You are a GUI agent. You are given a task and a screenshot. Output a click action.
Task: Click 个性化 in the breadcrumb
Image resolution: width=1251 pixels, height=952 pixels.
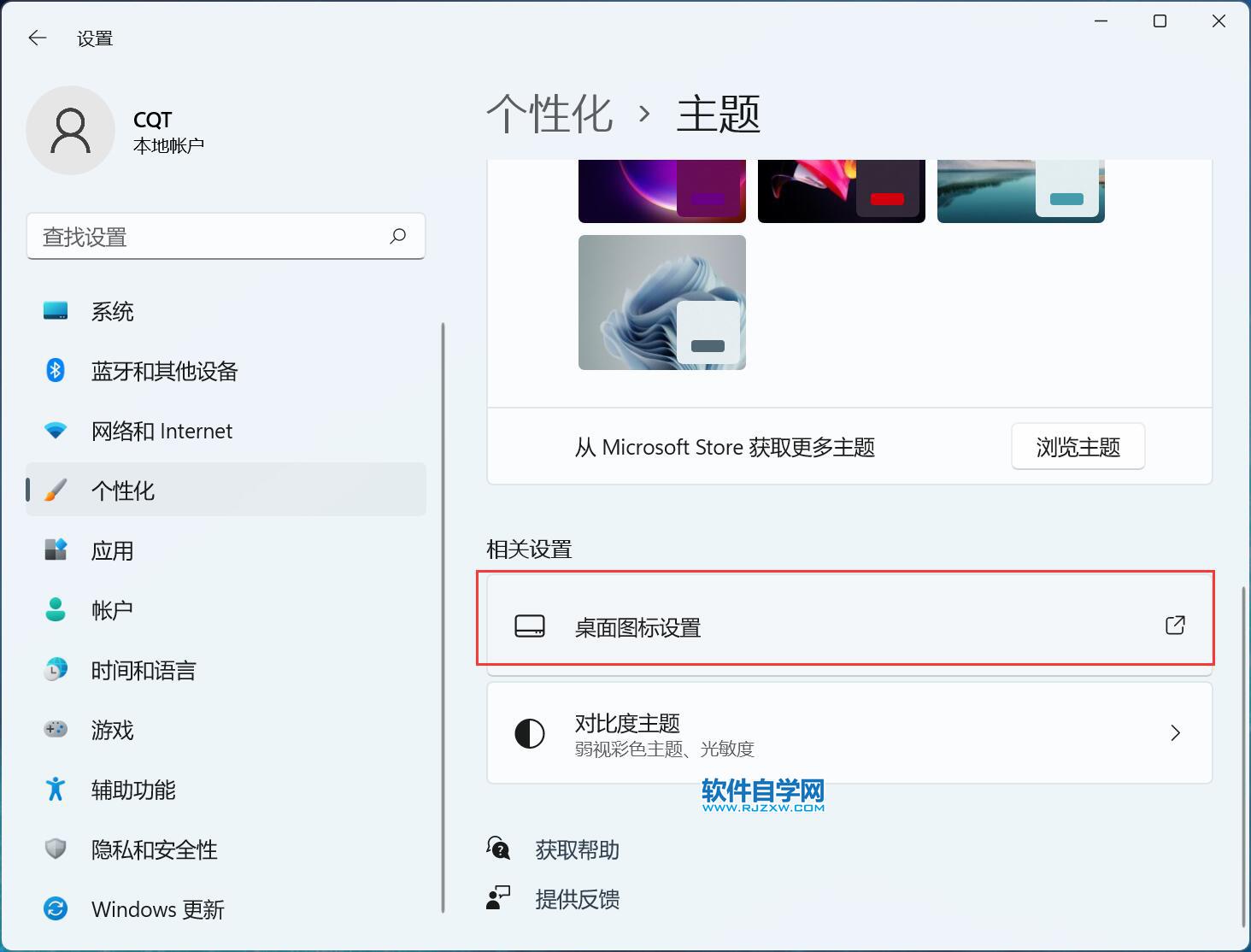(x=550, y=114)
